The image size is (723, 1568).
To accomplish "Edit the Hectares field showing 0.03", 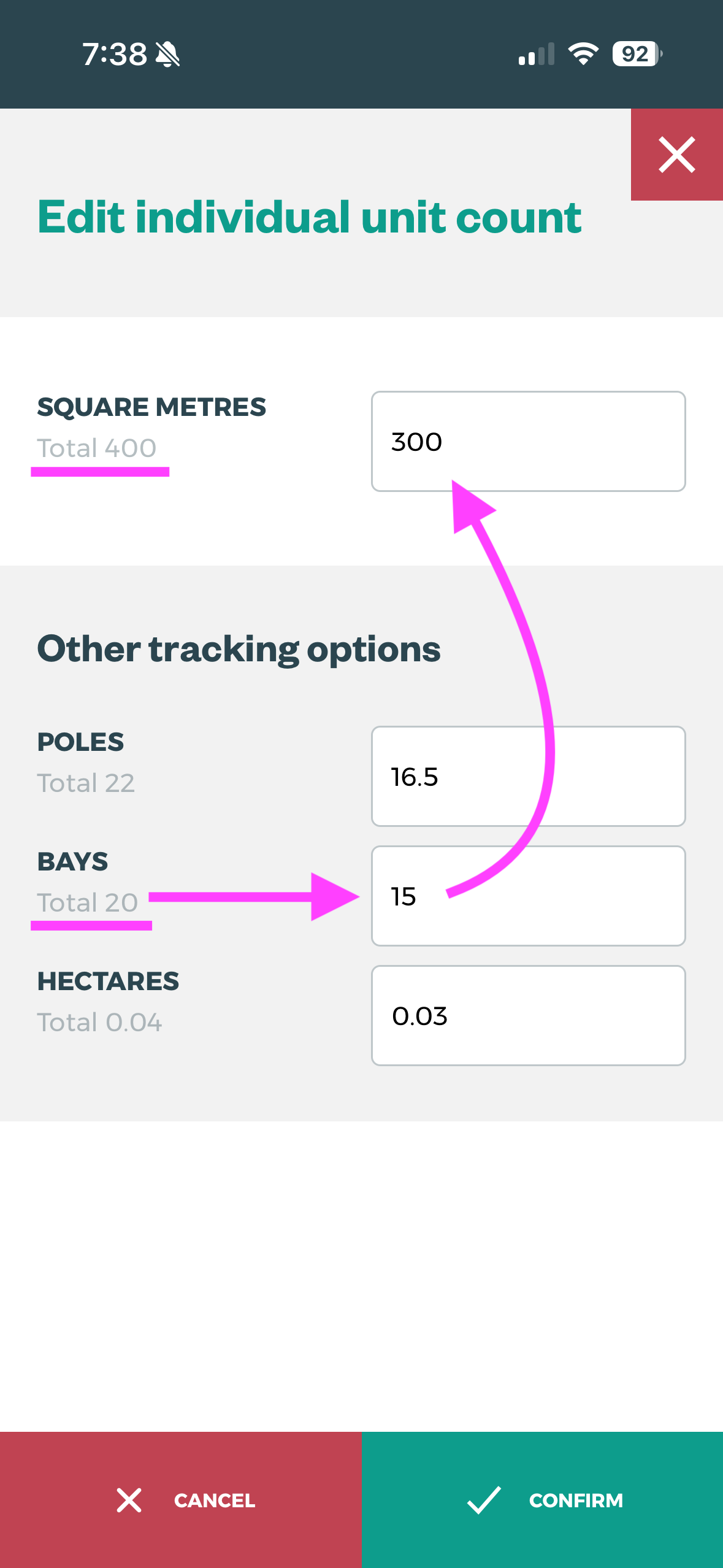I will (x=528, y=1016).
